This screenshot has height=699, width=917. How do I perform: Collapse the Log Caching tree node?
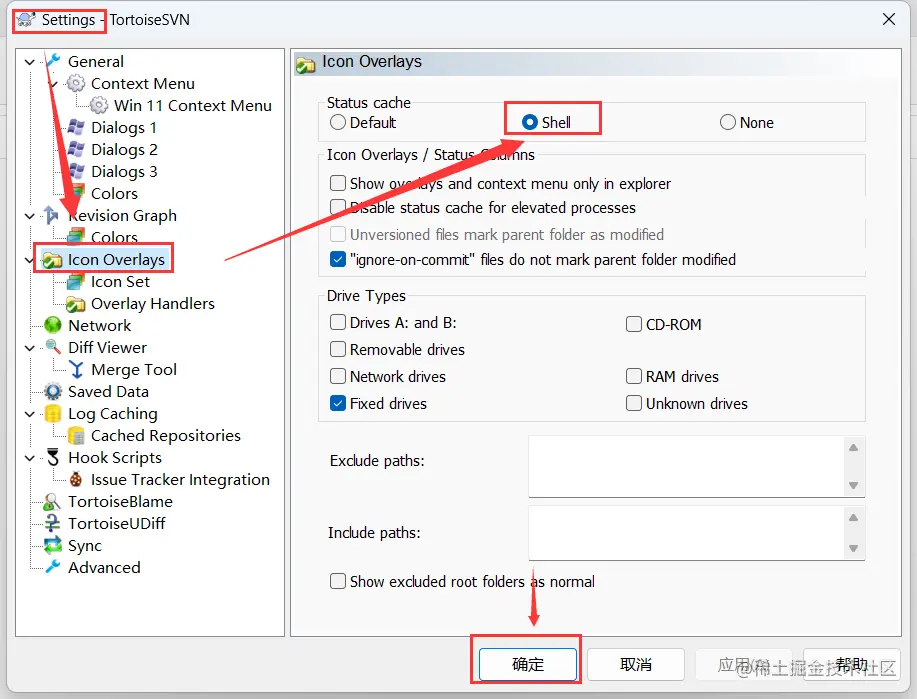(x=29, y=414)
